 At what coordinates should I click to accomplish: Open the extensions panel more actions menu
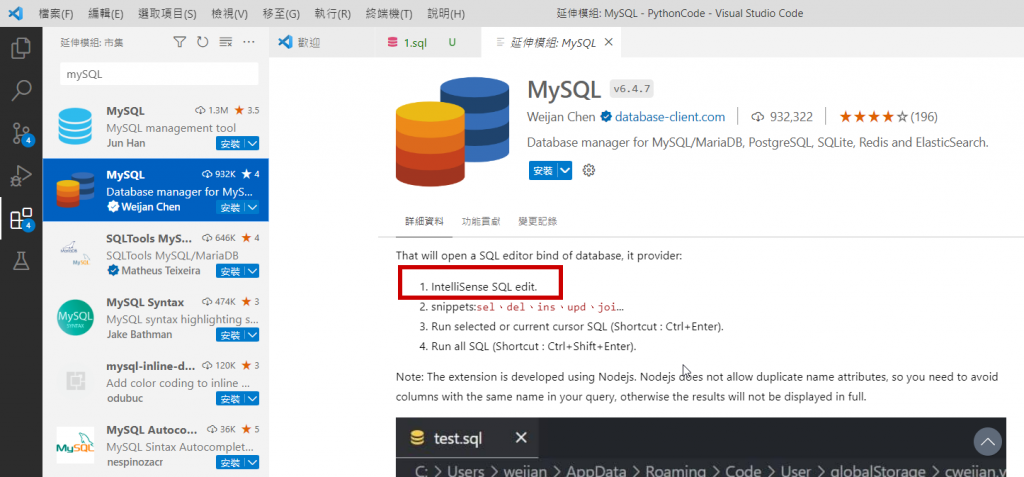click(248, 42)
